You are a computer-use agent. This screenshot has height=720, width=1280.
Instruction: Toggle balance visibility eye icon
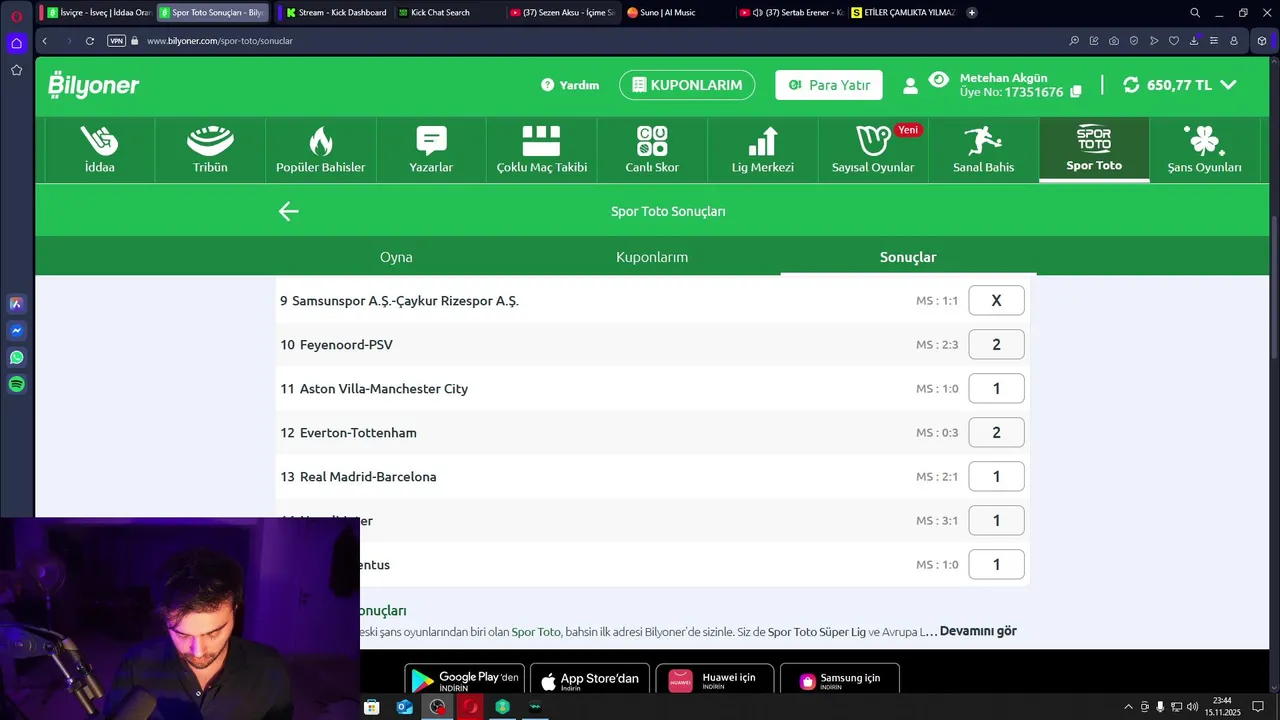pyautogui.click(x=938, y=79)
